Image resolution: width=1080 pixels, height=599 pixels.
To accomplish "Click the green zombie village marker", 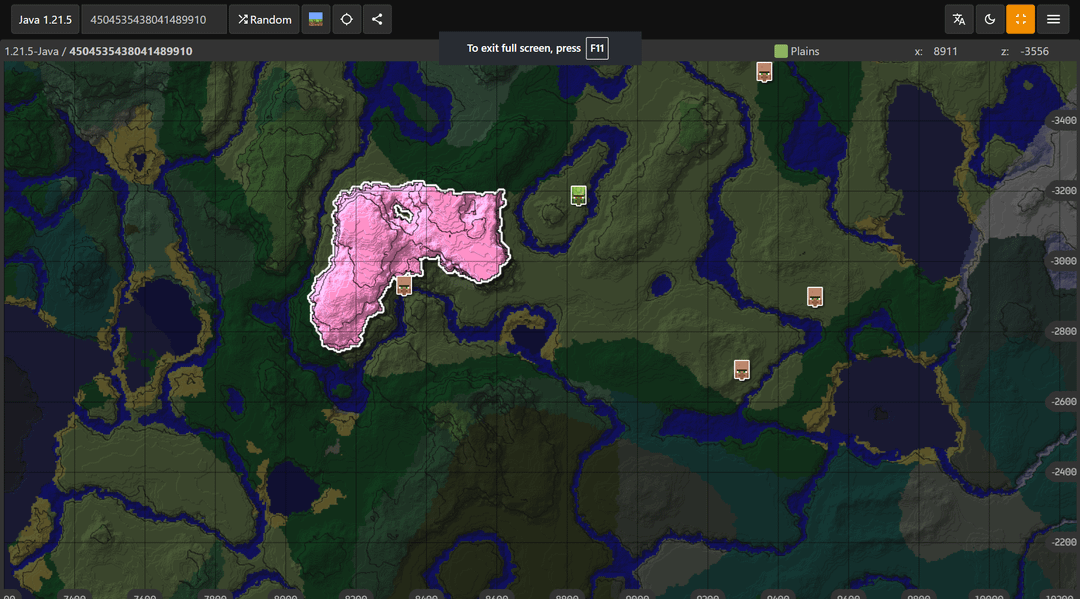I will tap(578, 195).
